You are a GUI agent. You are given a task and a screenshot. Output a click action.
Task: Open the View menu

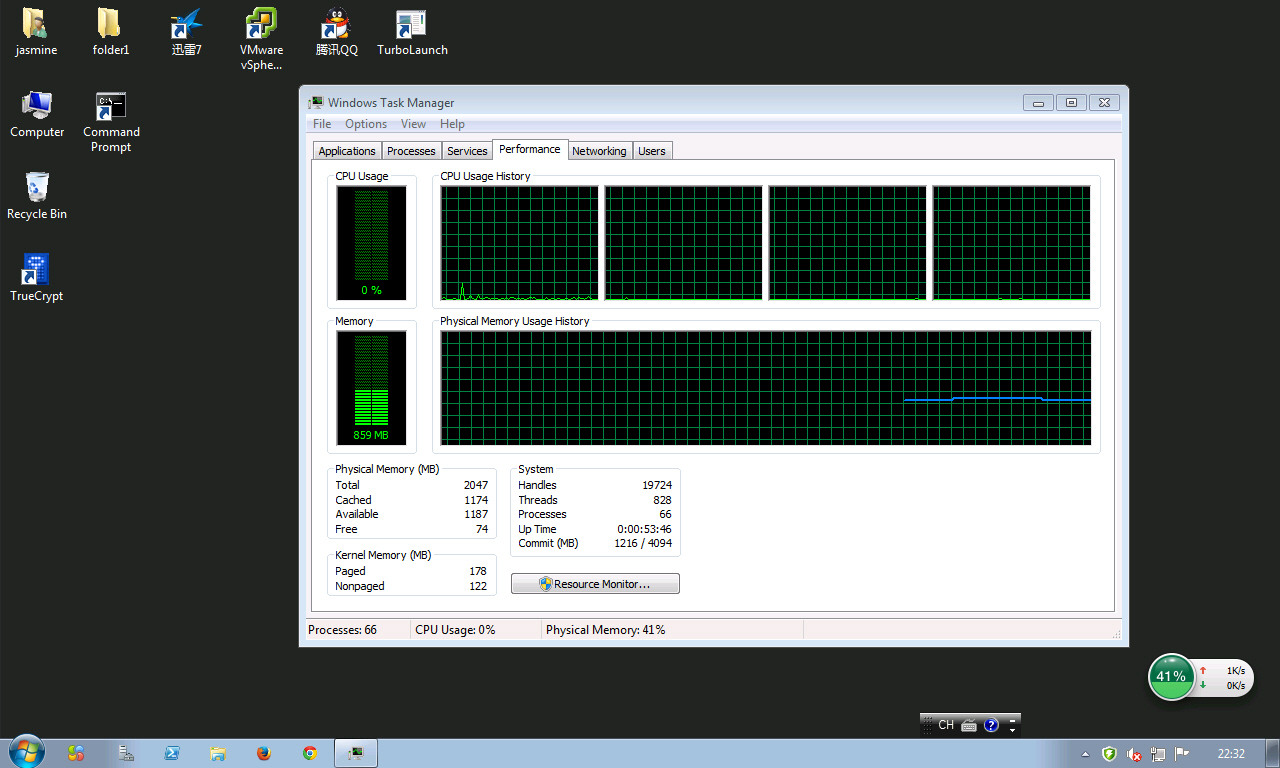pos(413,124)
